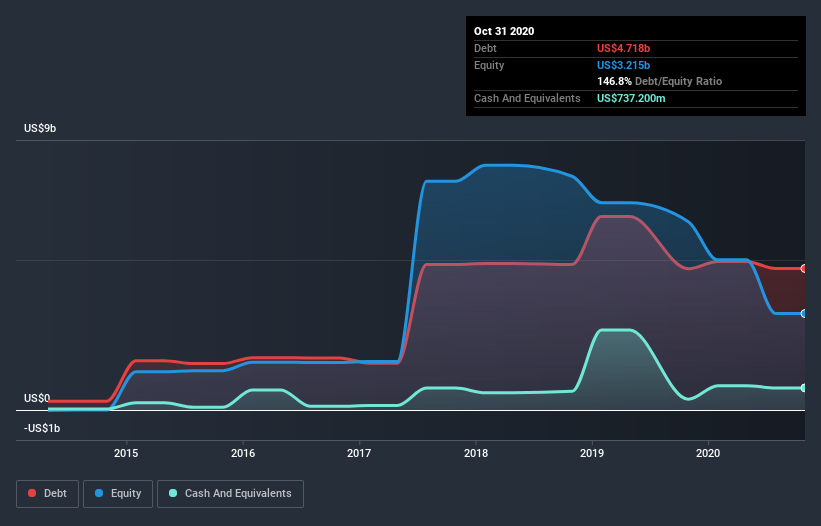The width and height of the screenshot is (821, 526).
Task: Click the Cash And Equivalents tooltip label
Action: (x=527, y=98)
